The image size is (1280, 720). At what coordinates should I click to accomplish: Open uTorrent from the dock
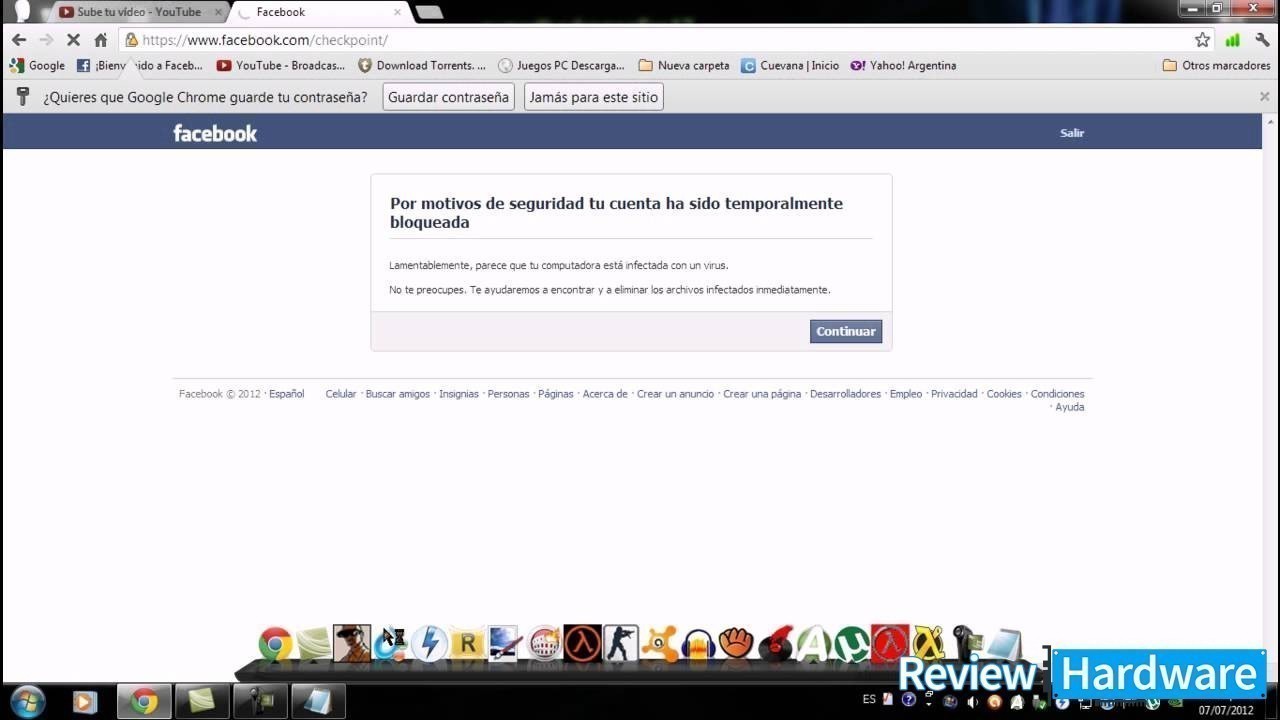[x=852, y=644]
